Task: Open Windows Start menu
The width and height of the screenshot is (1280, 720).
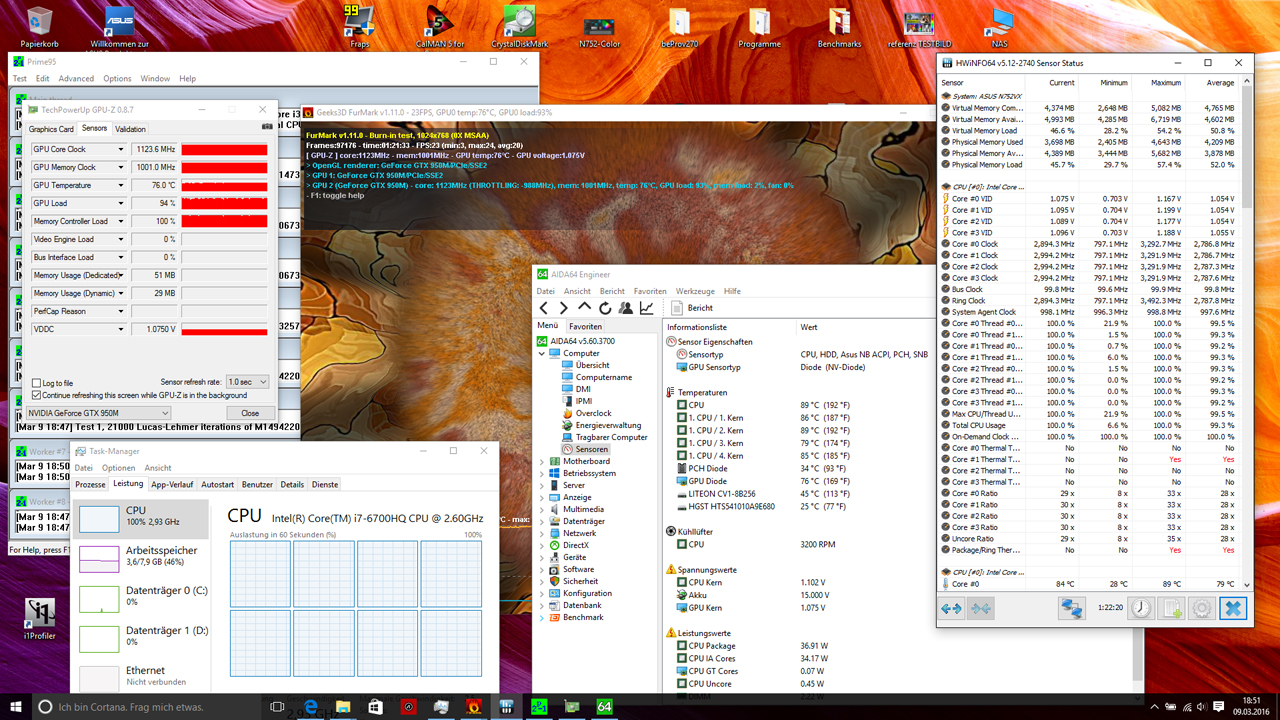Action: (16, 707)
